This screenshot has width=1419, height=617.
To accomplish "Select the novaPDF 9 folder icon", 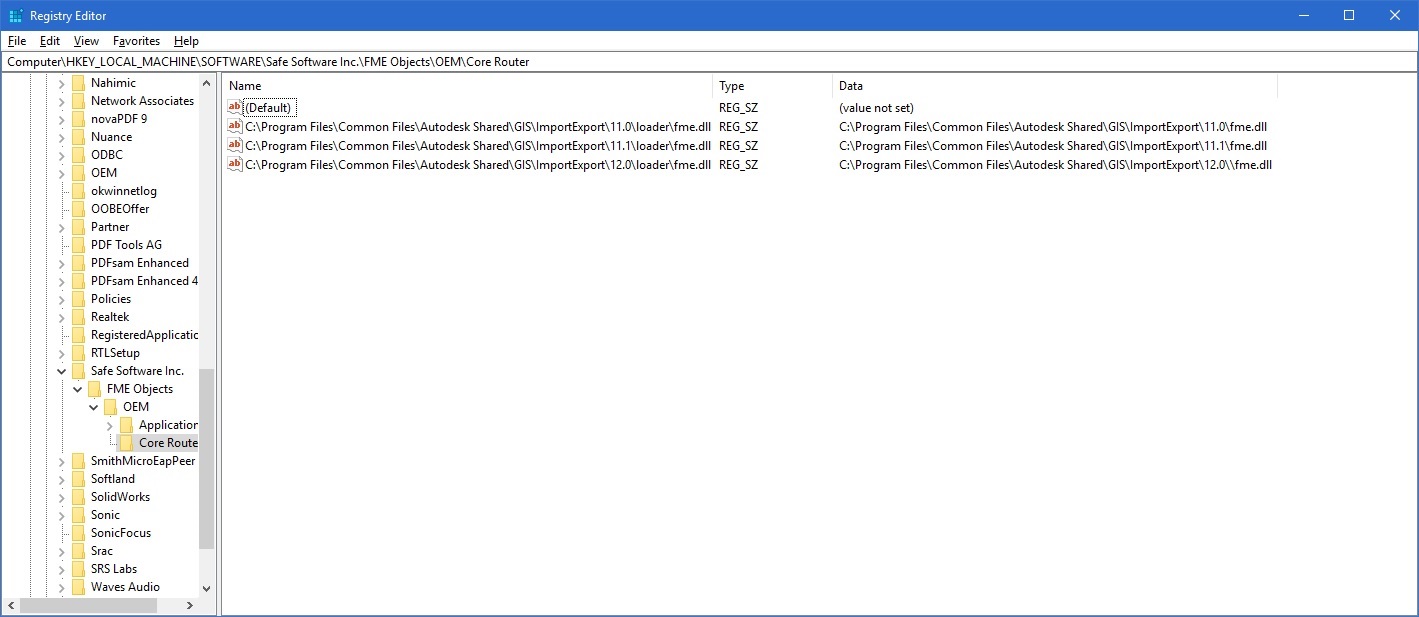I will [x=79, y=119].
